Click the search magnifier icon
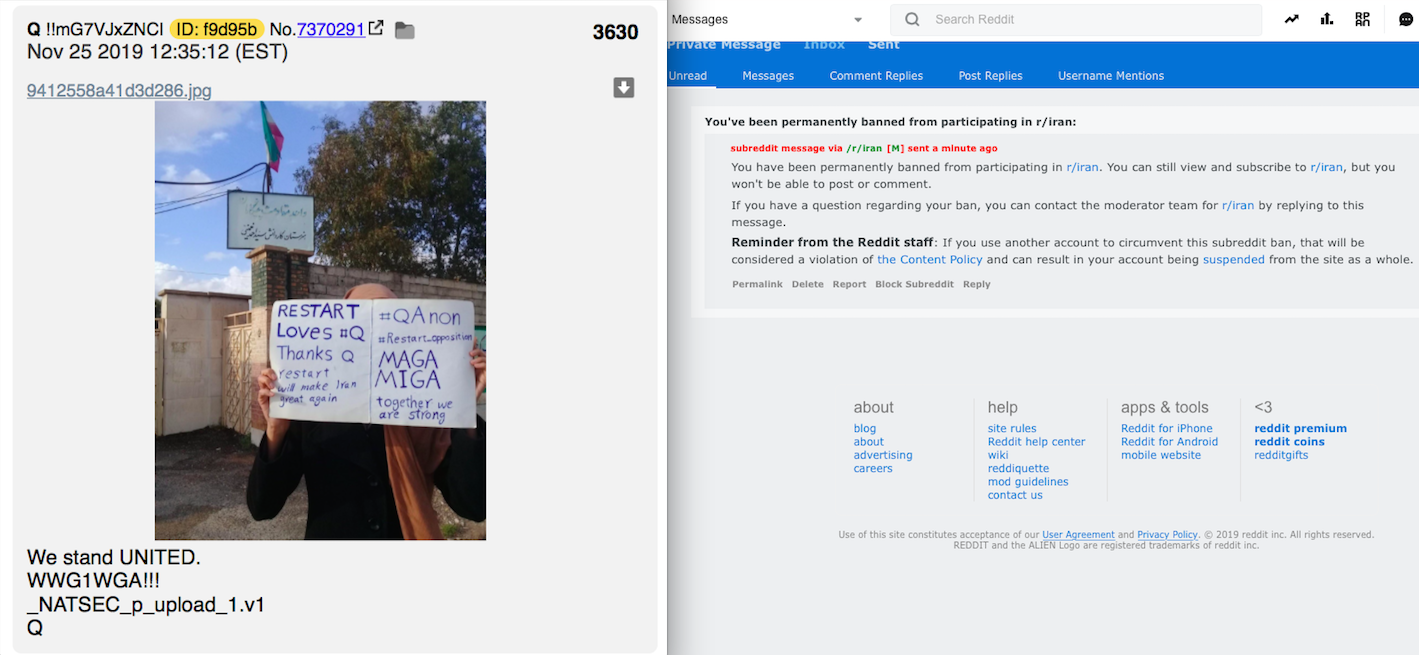1419x655 pixels. (x=912, y=19)
